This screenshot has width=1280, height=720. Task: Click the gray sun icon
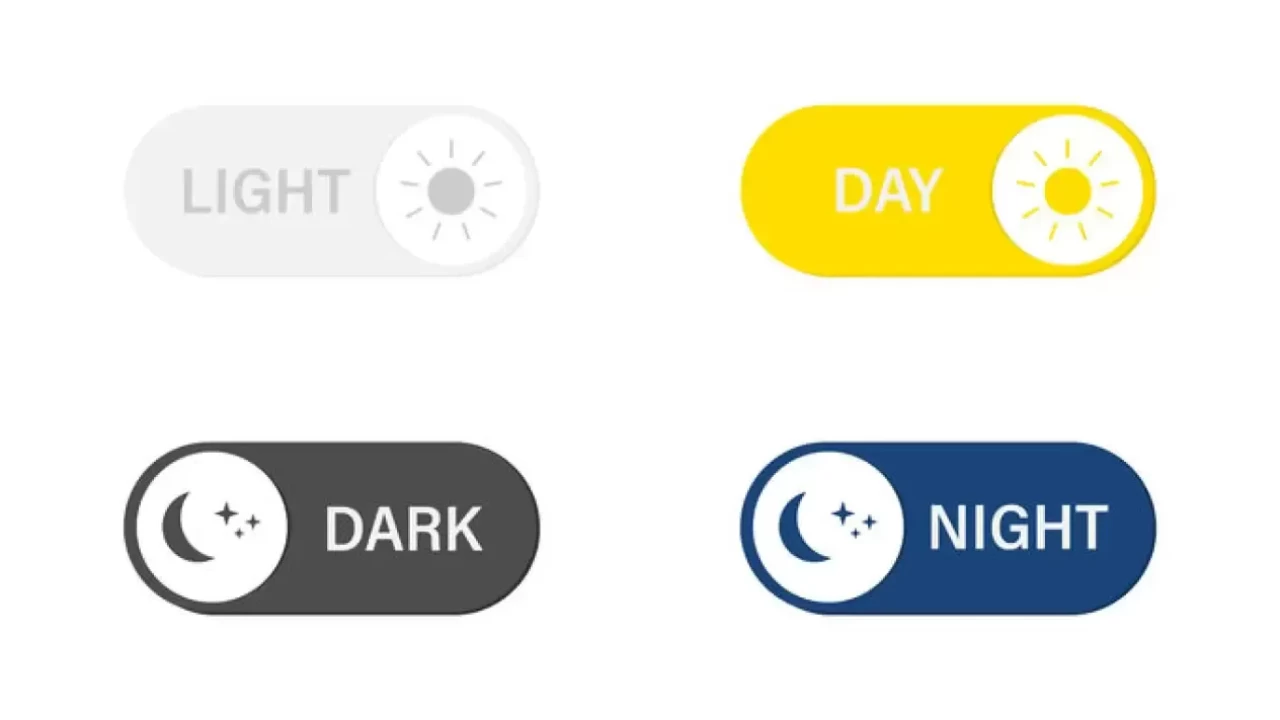click(x=452, y=190)
